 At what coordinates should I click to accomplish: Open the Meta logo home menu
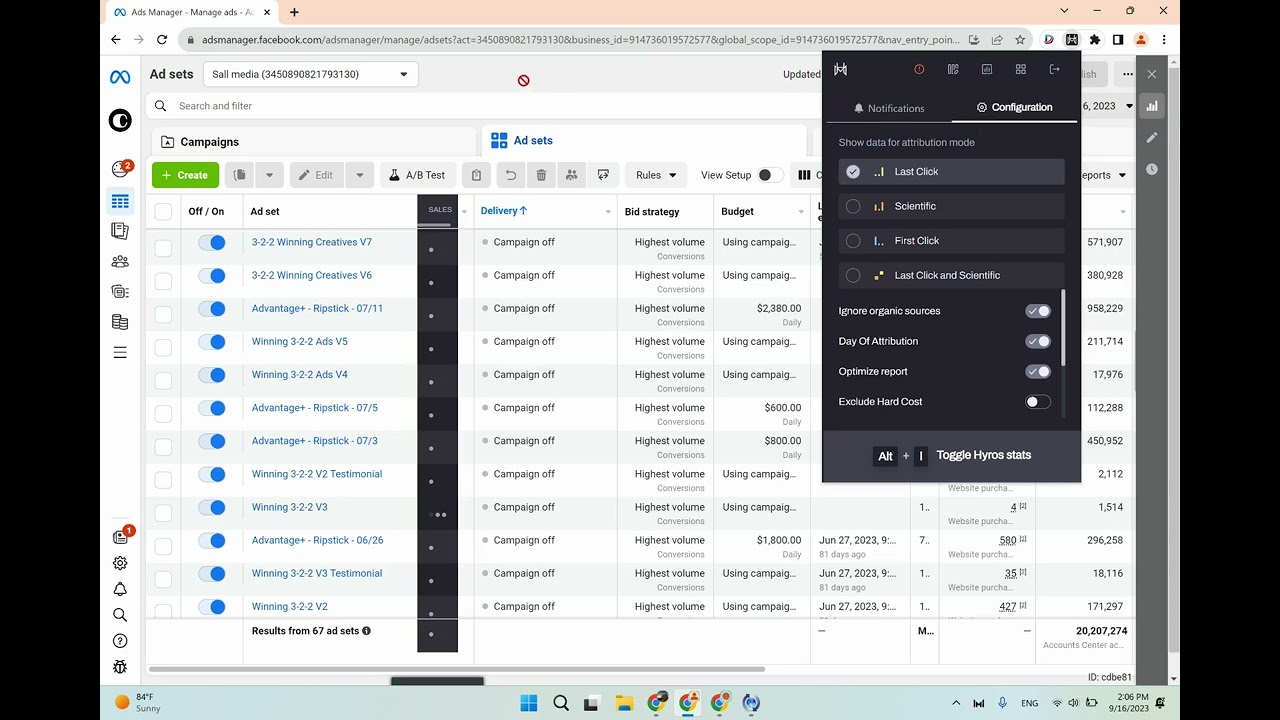tap(120, 77)
